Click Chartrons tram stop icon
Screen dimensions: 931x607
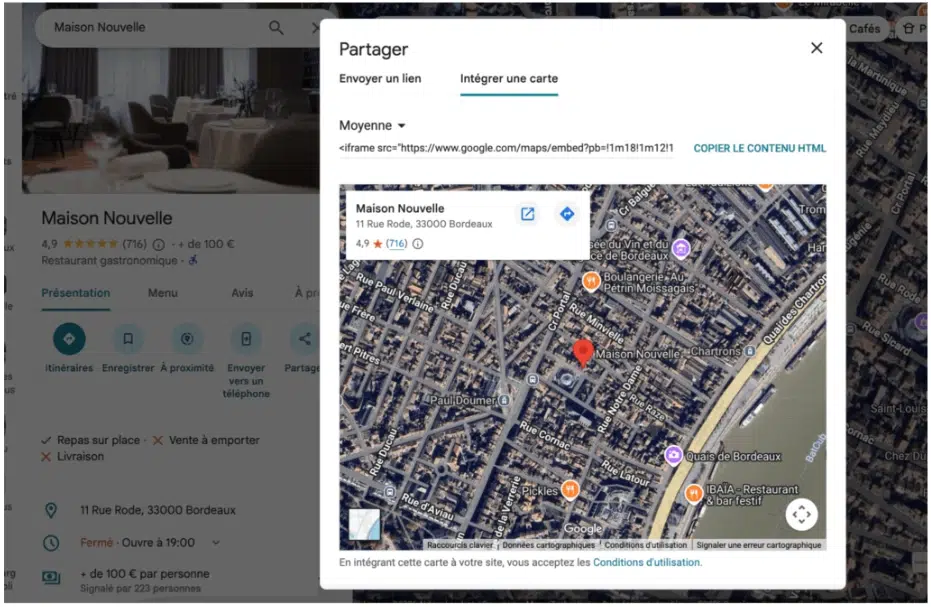click(x=750, y=351)
